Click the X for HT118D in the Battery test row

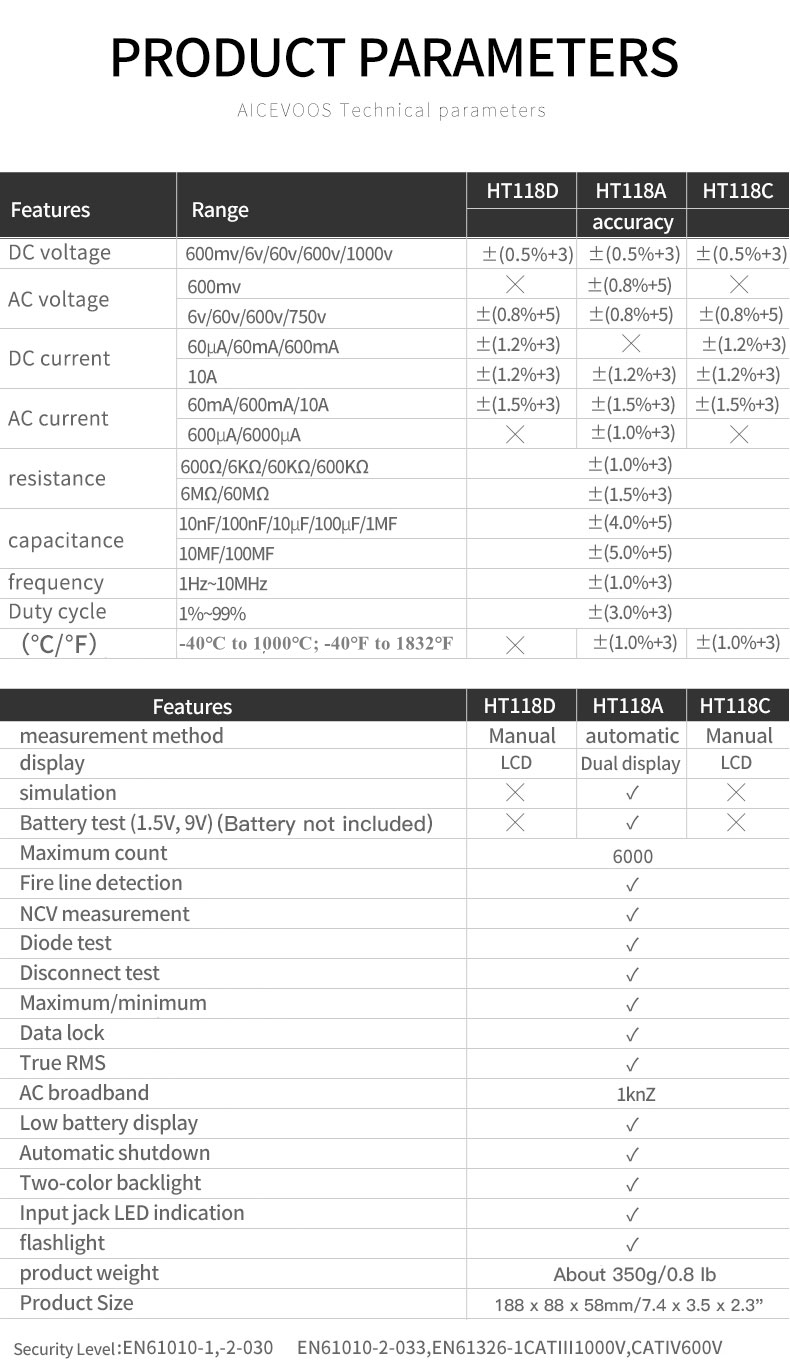[x=516, y=823]
